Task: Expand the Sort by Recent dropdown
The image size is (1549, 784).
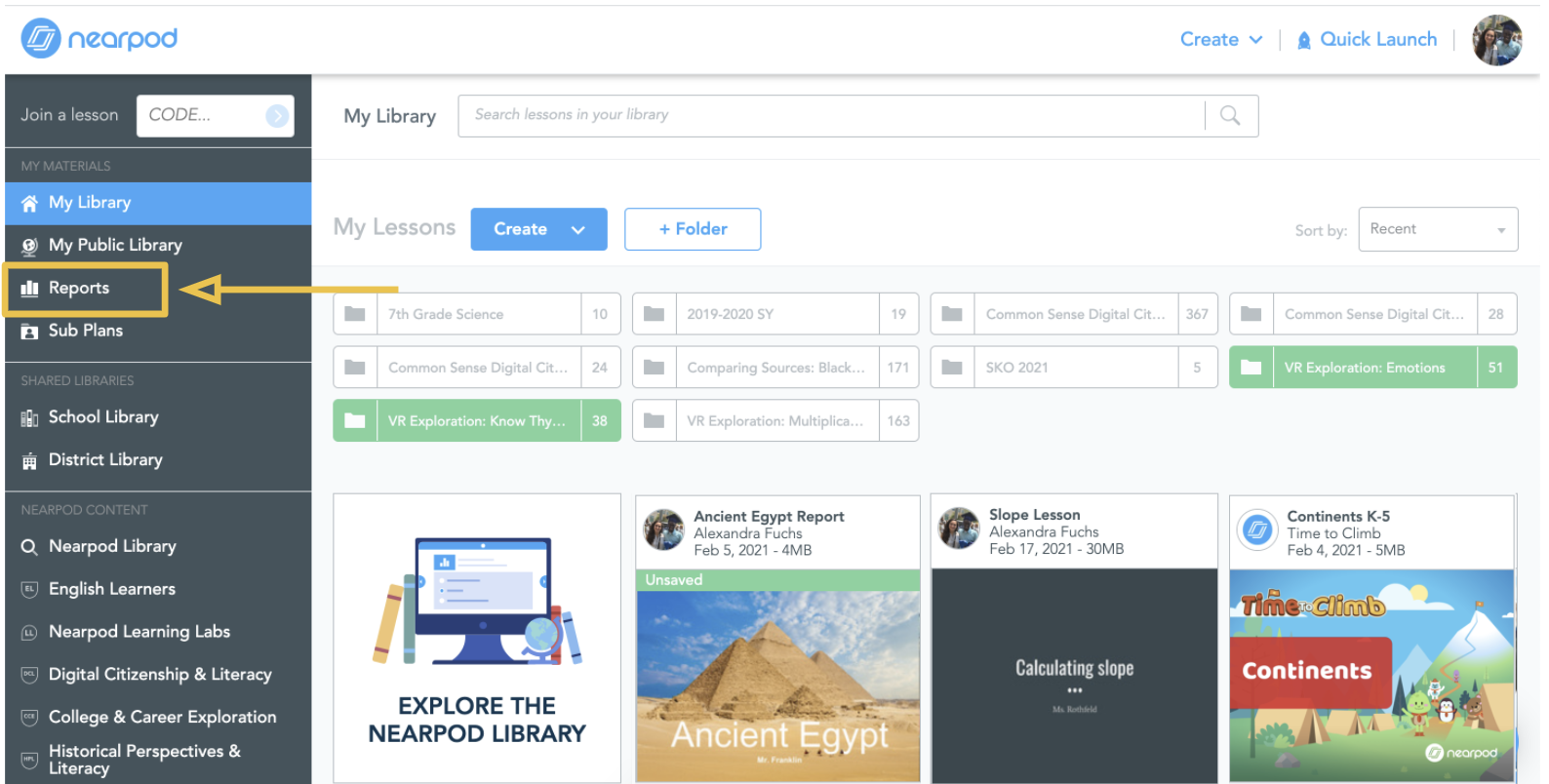Action: point(1437,229)
